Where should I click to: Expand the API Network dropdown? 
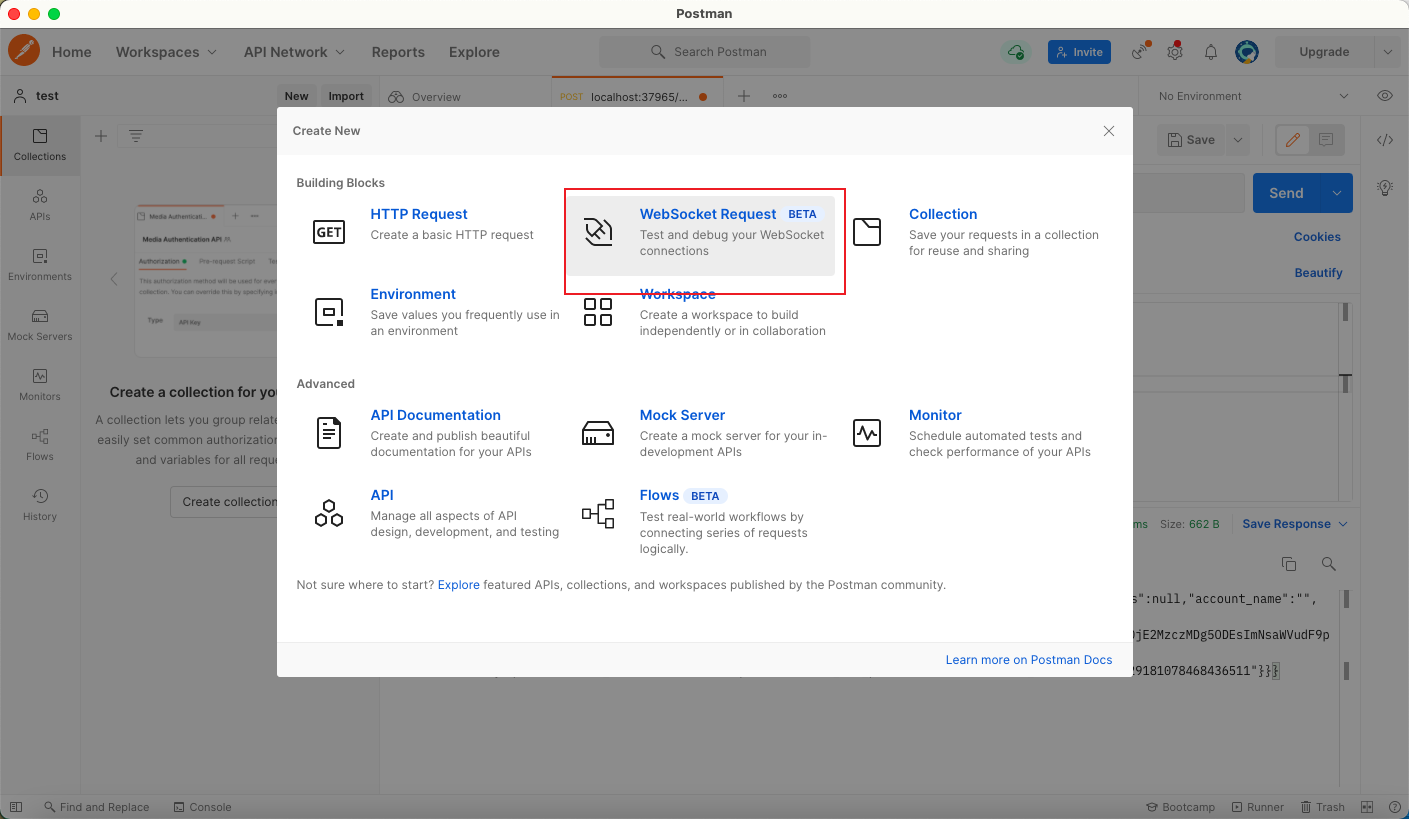294,52
